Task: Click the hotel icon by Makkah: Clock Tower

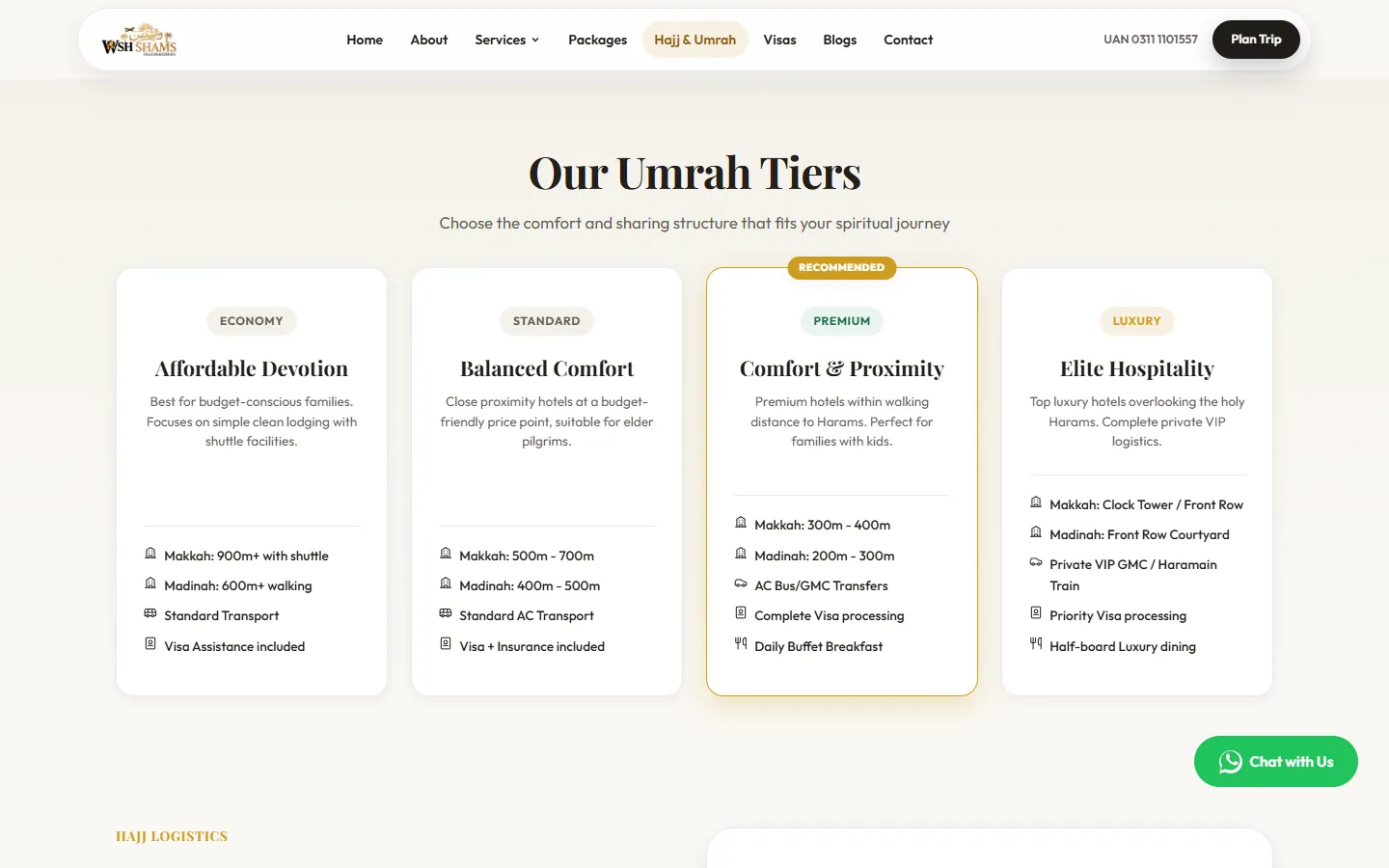Action: click(x=1036, y=502)
